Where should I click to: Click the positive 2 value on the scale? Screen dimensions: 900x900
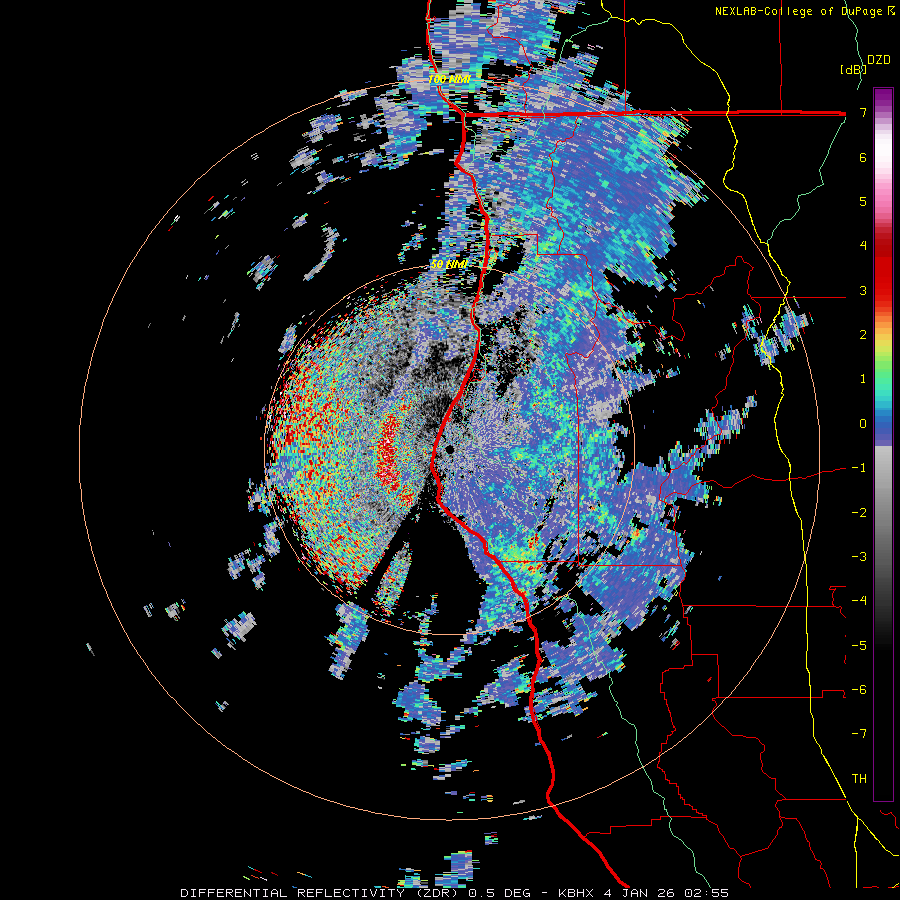[863, 335]
